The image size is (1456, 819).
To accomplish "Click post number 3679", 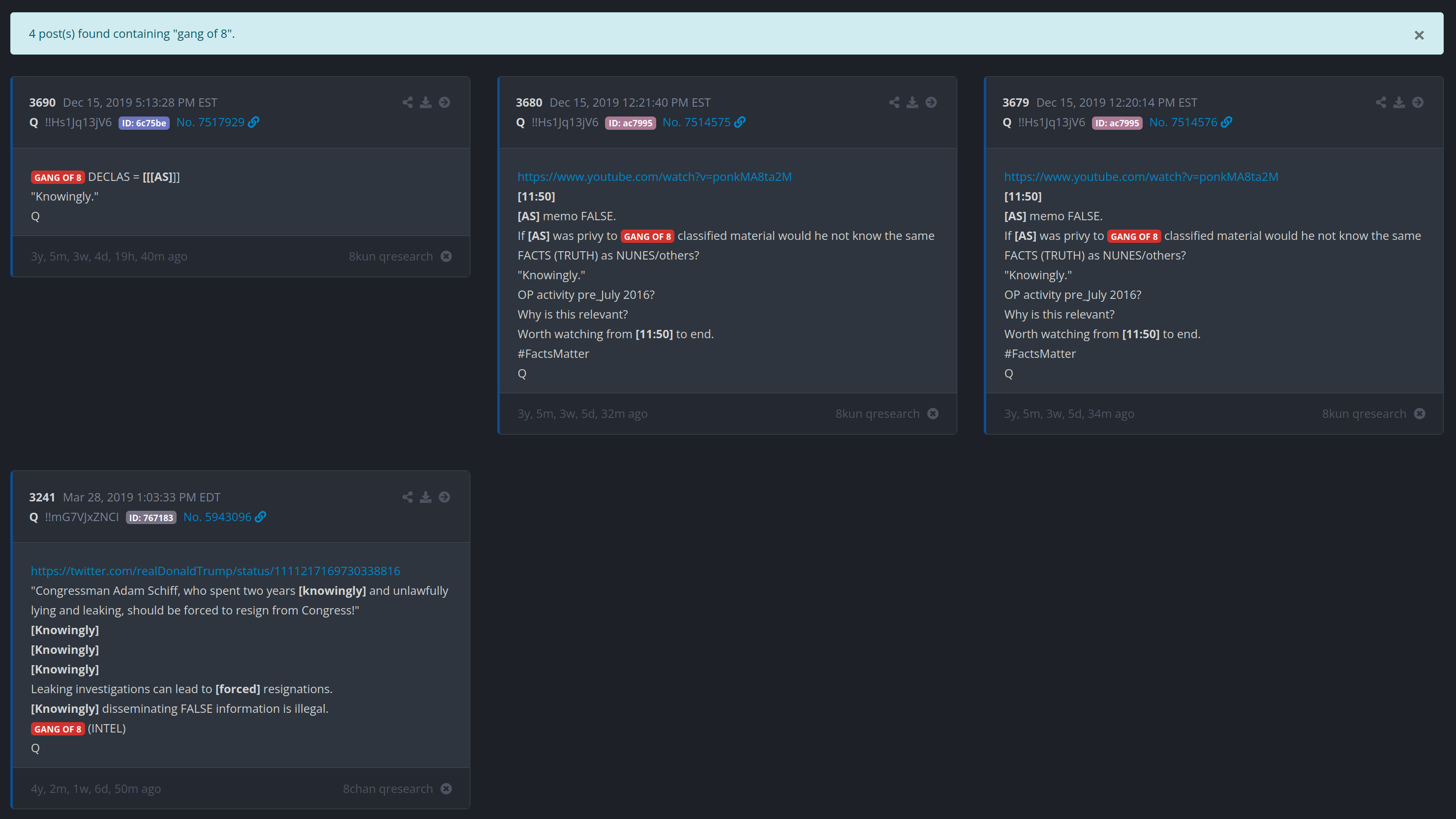I will coord(1016,102).
